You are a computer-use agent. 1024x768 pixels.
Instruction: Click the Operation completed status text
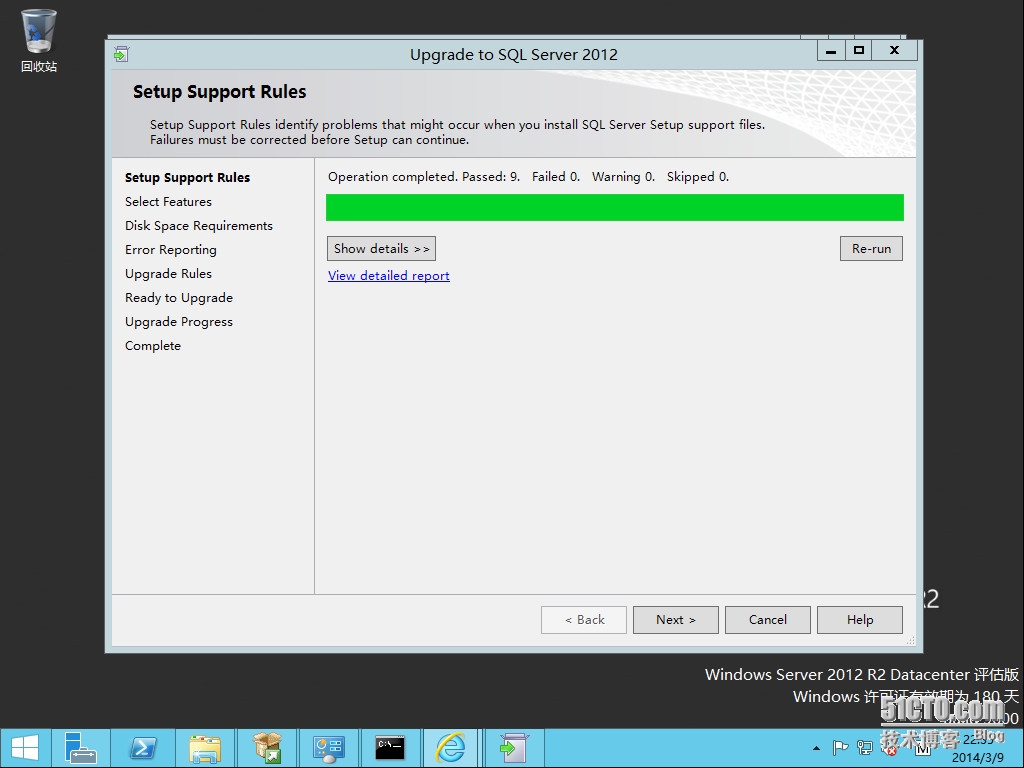[x=528, y=177]
